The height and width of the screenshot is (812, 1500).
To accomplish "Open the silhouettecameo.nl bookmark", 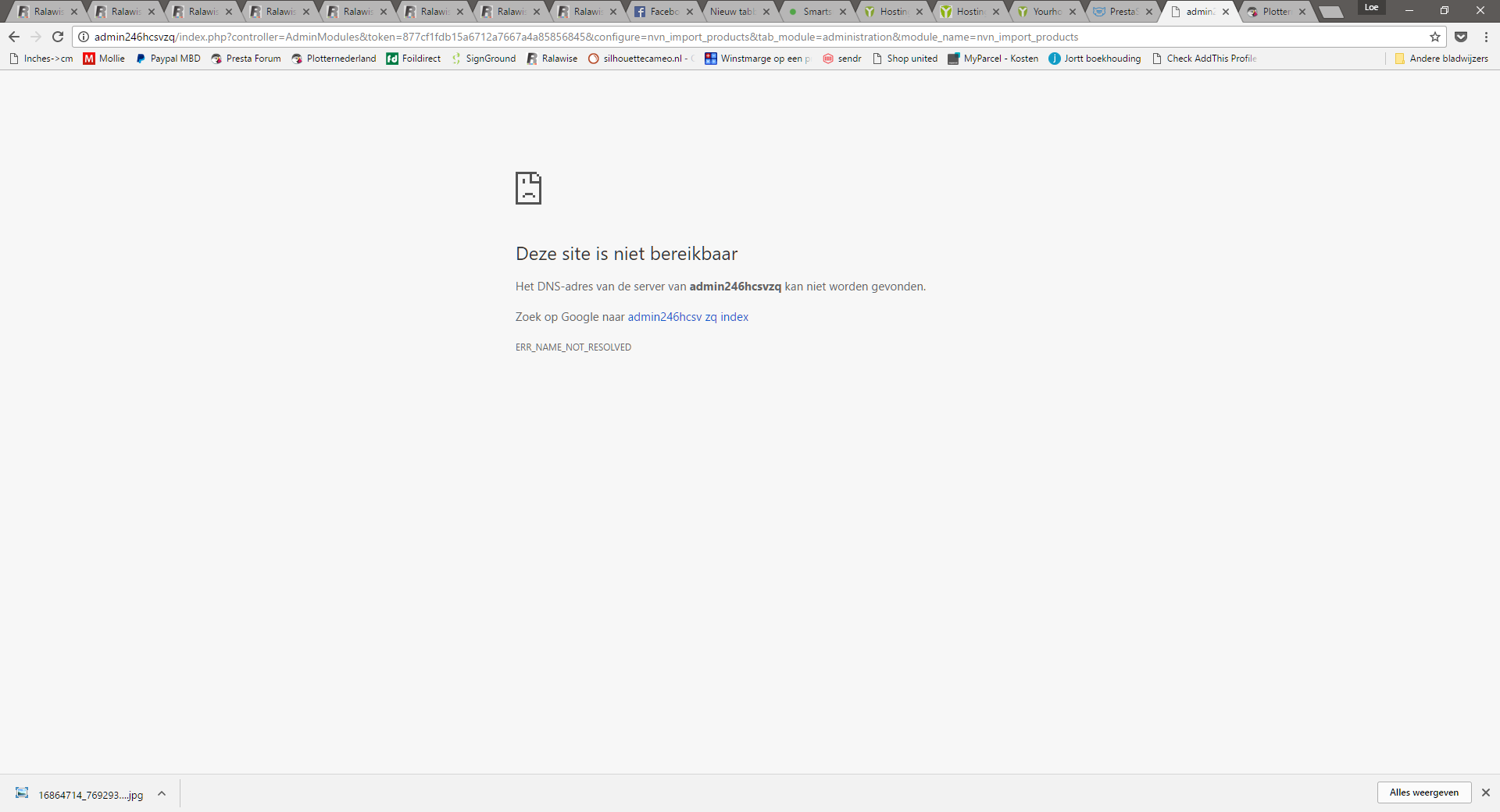I will point(641,59).
